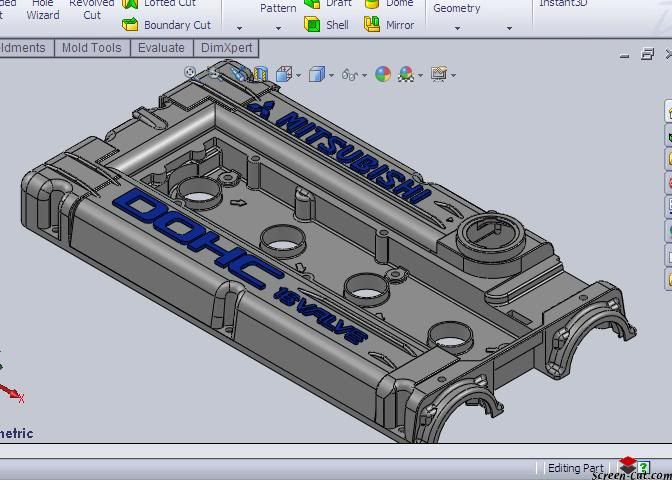Select the blue DOHC lettering on the model
The image size is (672, 480).
(x=195, y=237)
